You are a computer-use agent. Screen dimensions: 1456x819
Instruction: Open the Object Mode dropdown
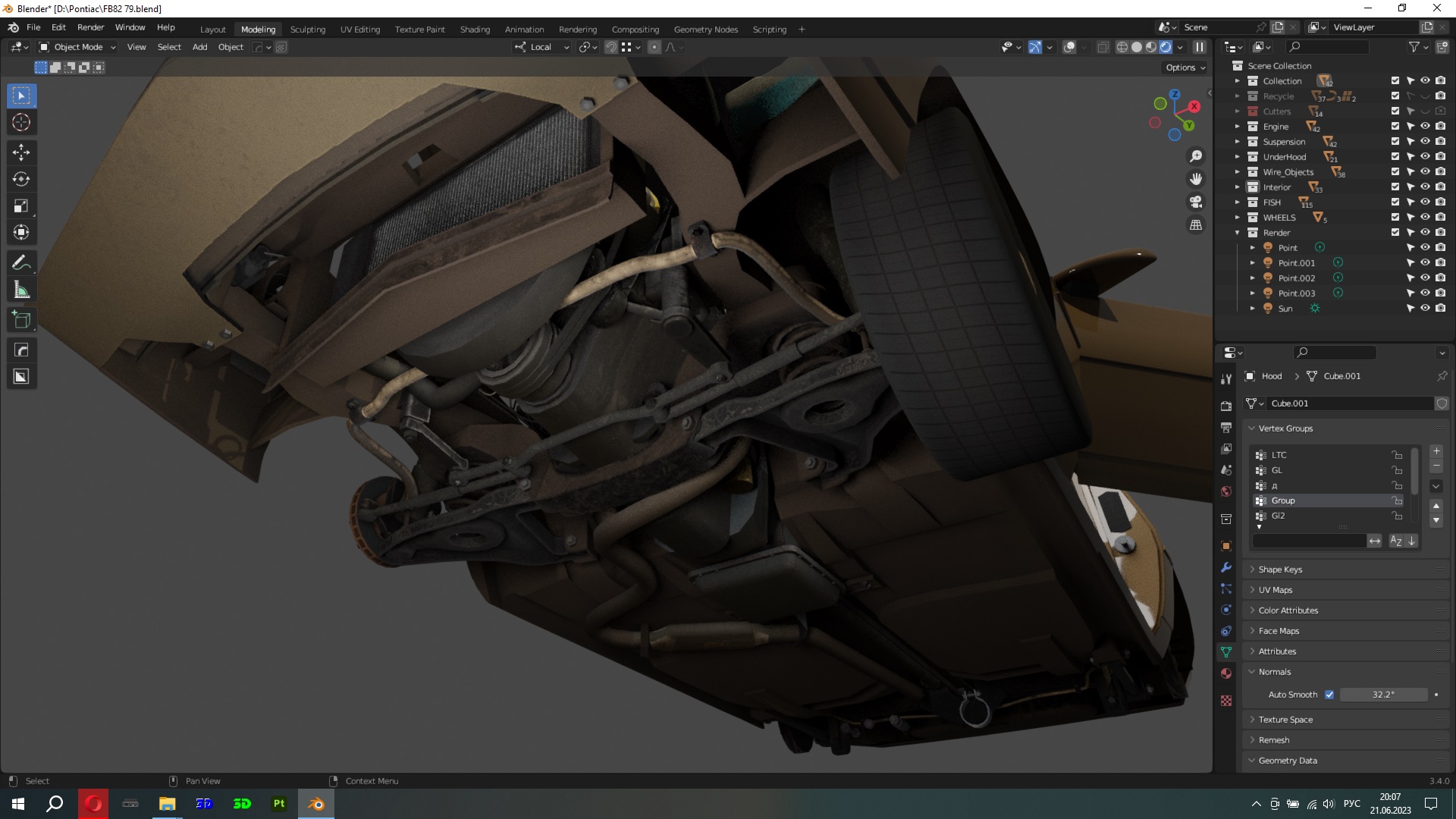(77, 47)
